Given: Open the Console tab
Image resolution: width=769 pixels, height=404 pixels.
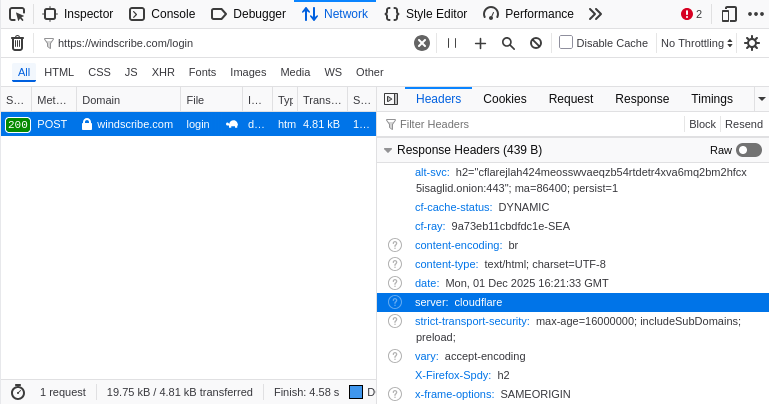Looking at the screenshot, I should point(162,14).
